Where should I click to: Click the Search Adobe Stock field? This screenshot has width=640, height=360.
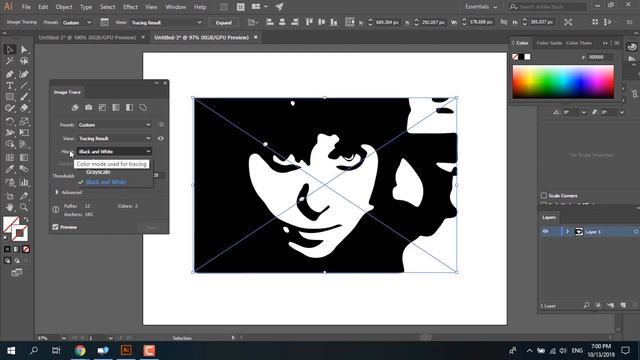coord(548,7)
